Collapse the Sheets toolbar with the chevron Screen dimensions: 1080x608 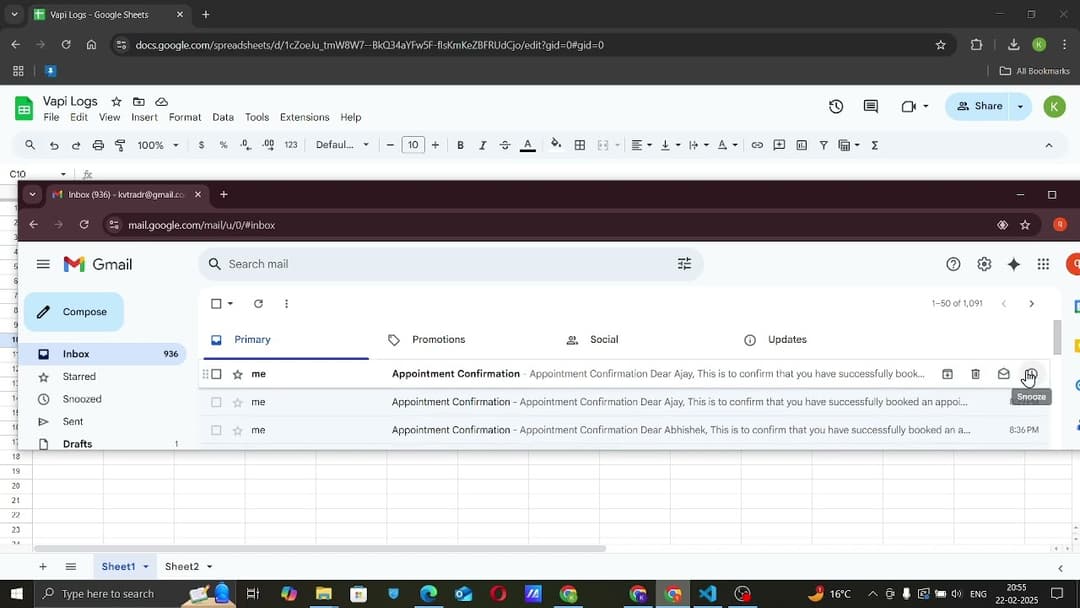pyautogui.click(x=1049, y=145)
